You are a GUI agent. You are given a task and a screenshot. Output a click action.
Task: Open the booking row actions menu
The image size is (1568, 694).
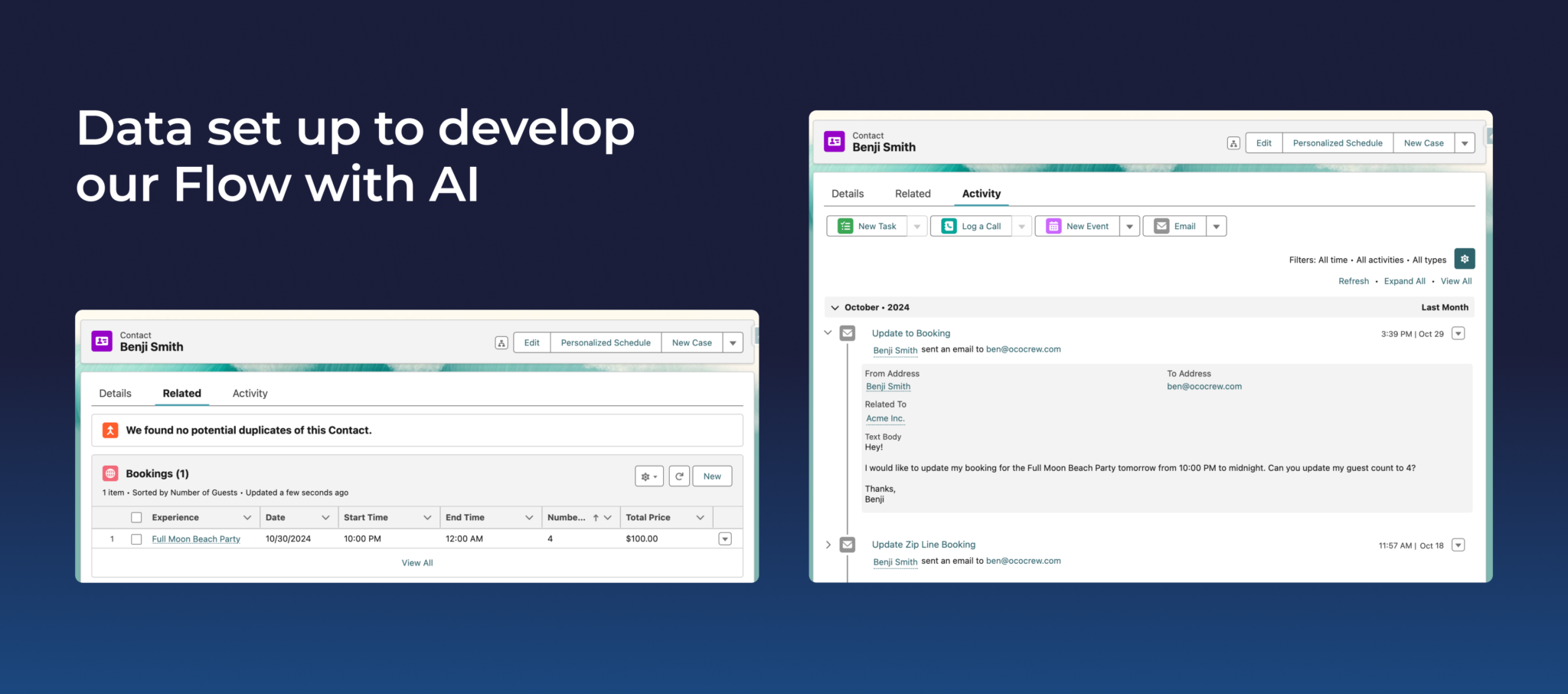point(724,539)
